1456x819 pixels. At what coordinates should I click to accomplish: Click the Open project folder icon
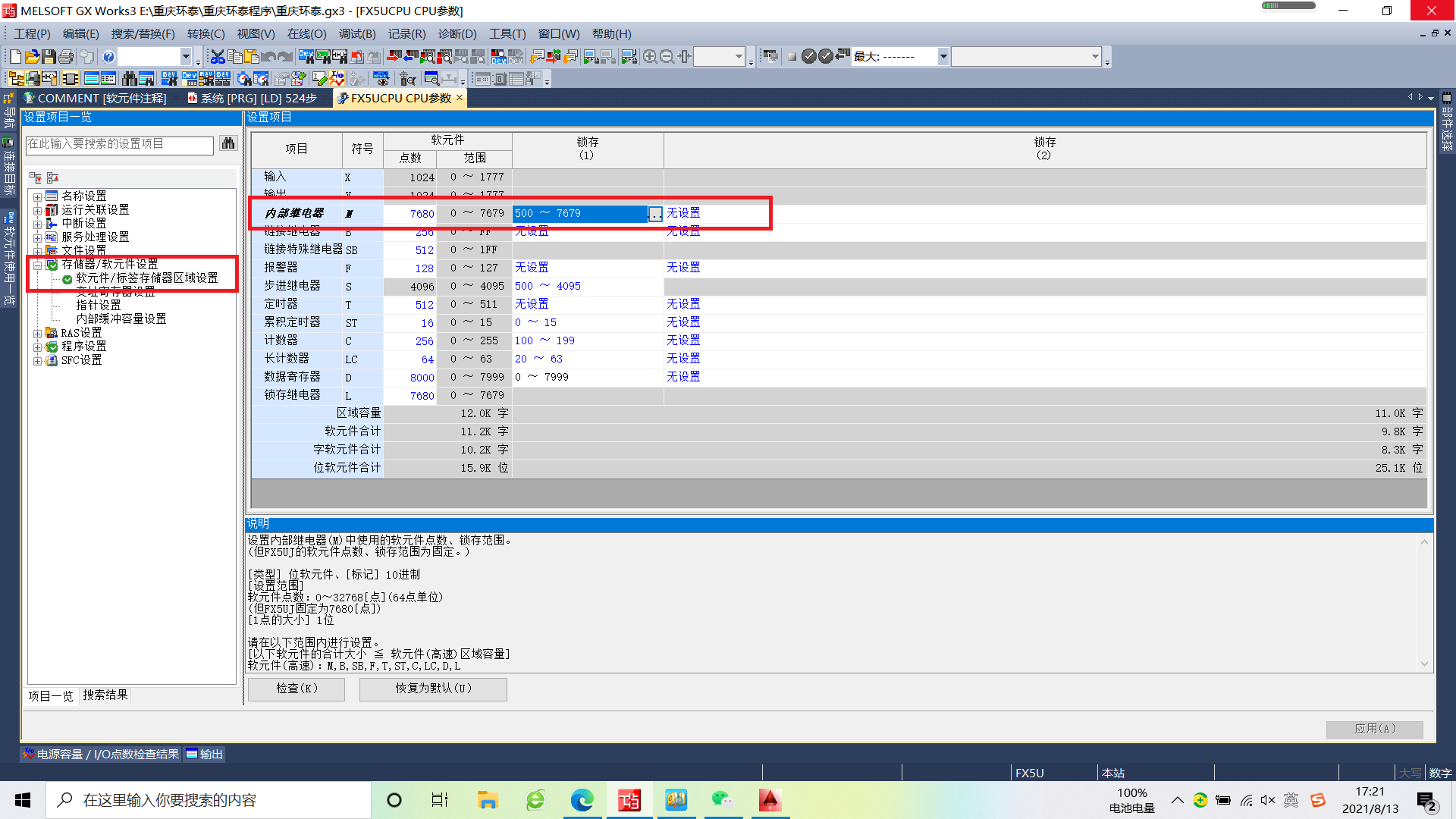(x=32, y=57)
